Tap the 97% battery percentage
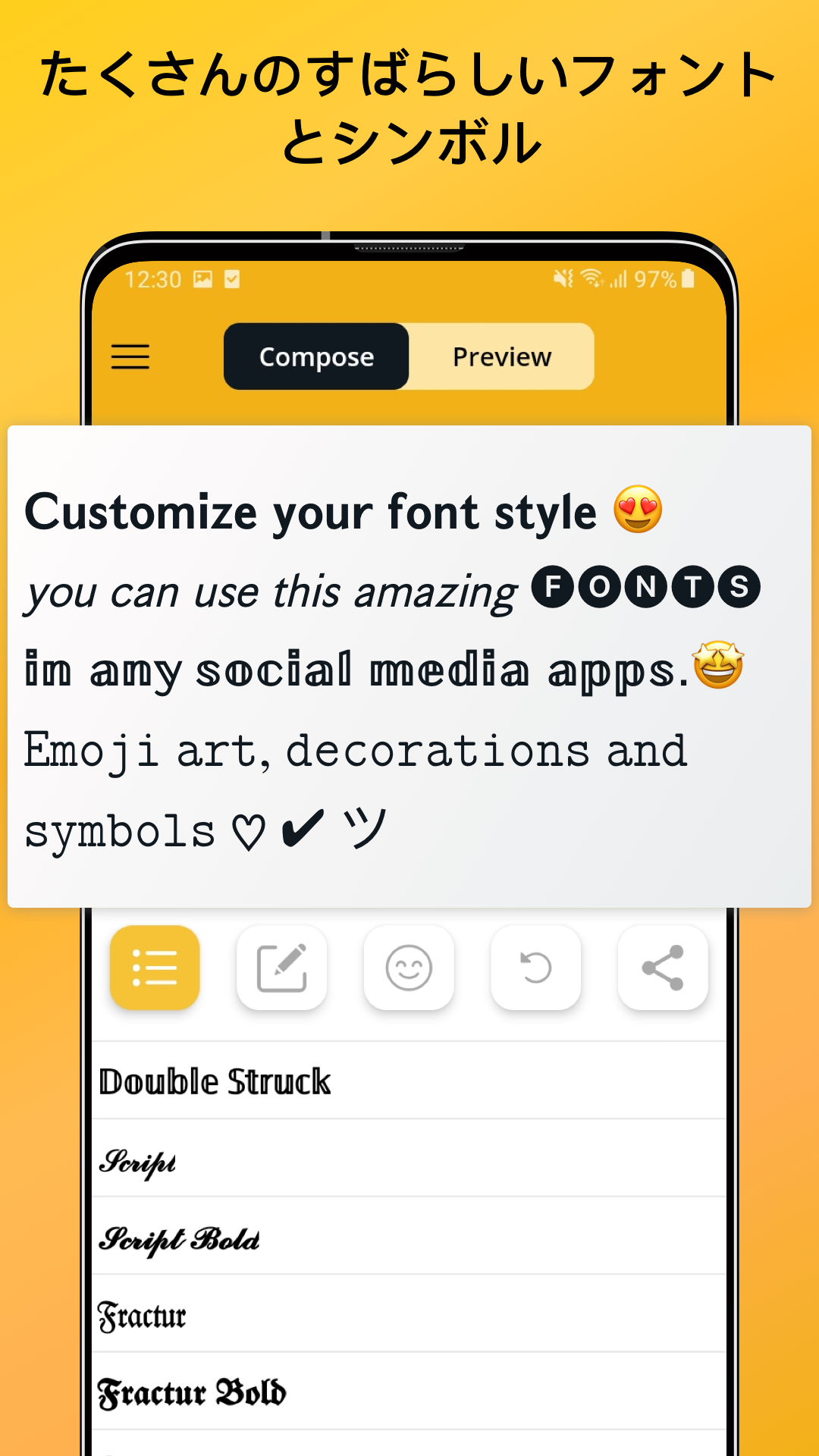 [x=655, y=280]
